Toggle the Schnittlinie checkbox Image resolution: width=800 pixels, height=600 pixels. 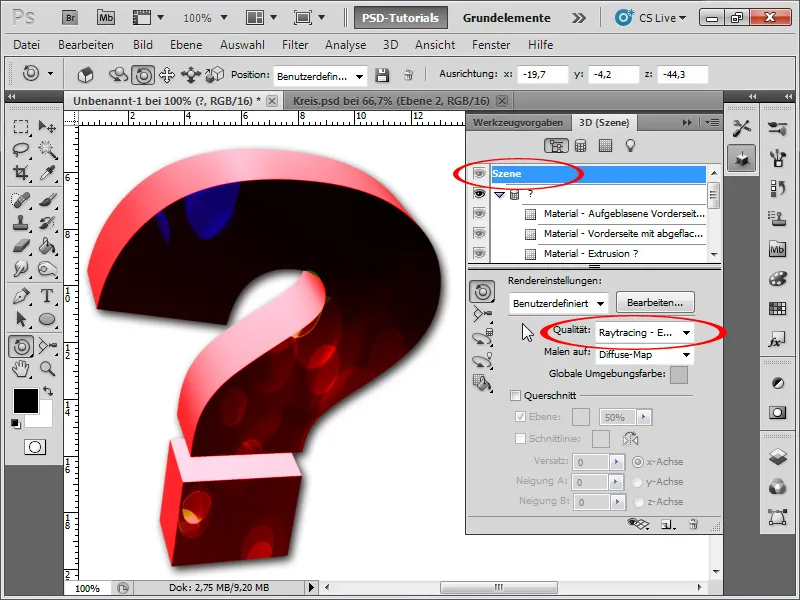(520, 438)
